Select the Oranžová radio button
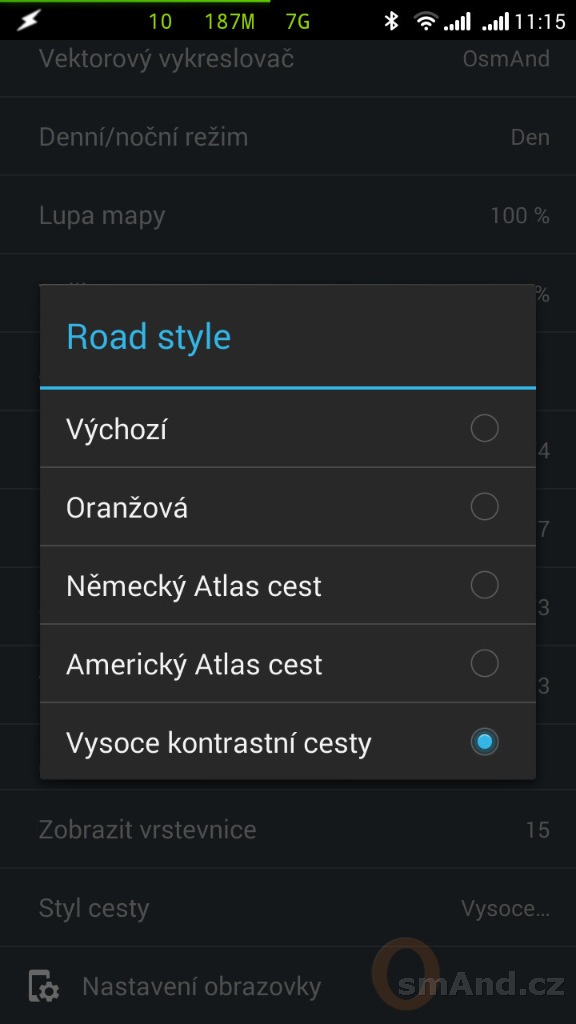The height and width of the screenshot is (1024, 576). click(x=485, y=507)
